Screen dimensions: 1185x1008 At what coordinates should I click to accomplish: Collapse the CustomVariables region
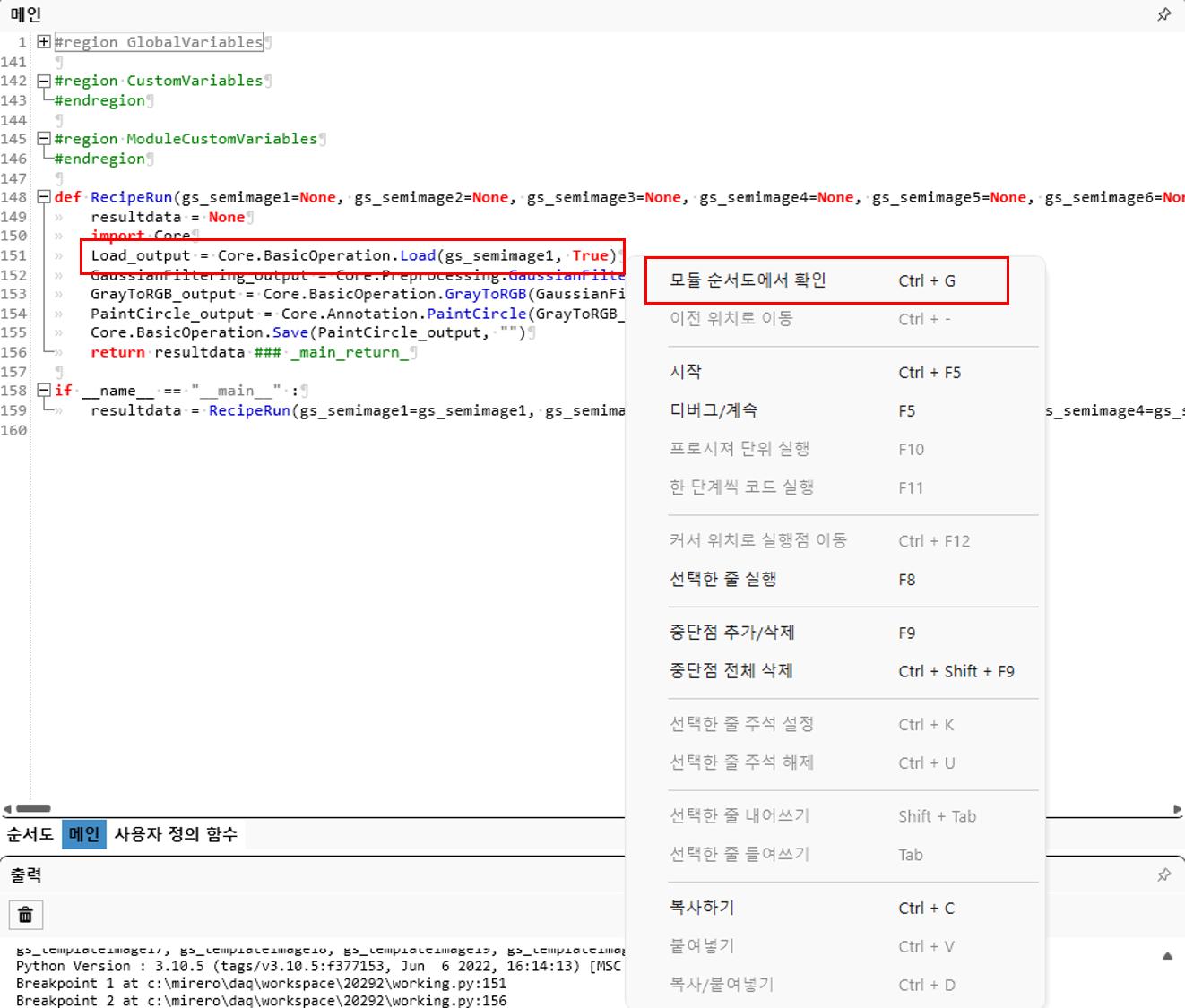43,81
